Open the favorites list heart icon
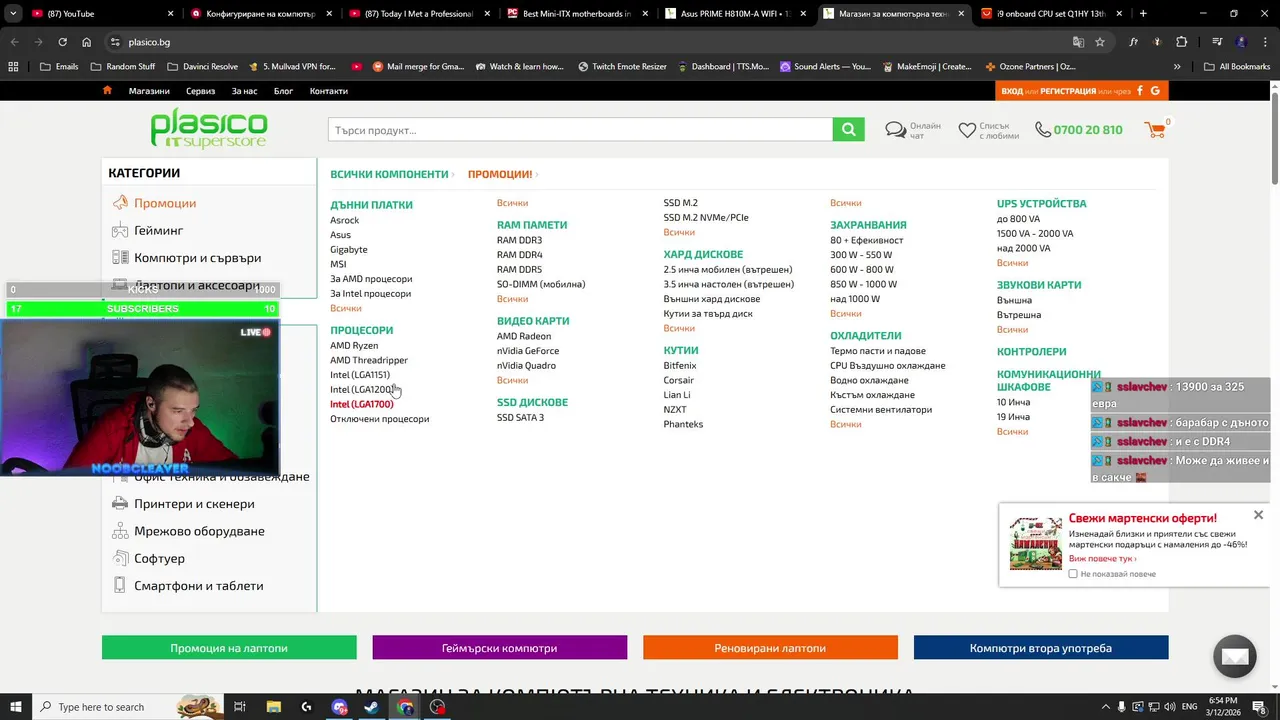The width and height of the screenshot is (1280, 720). coord(967,130)
